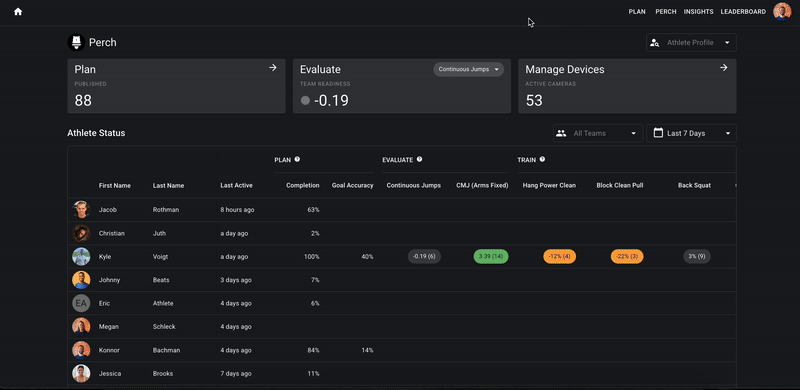Expand the Continuous Jumps dropdown in Evaluate card
The height and width of the screenshot is (390, 800).
[468, 69]
